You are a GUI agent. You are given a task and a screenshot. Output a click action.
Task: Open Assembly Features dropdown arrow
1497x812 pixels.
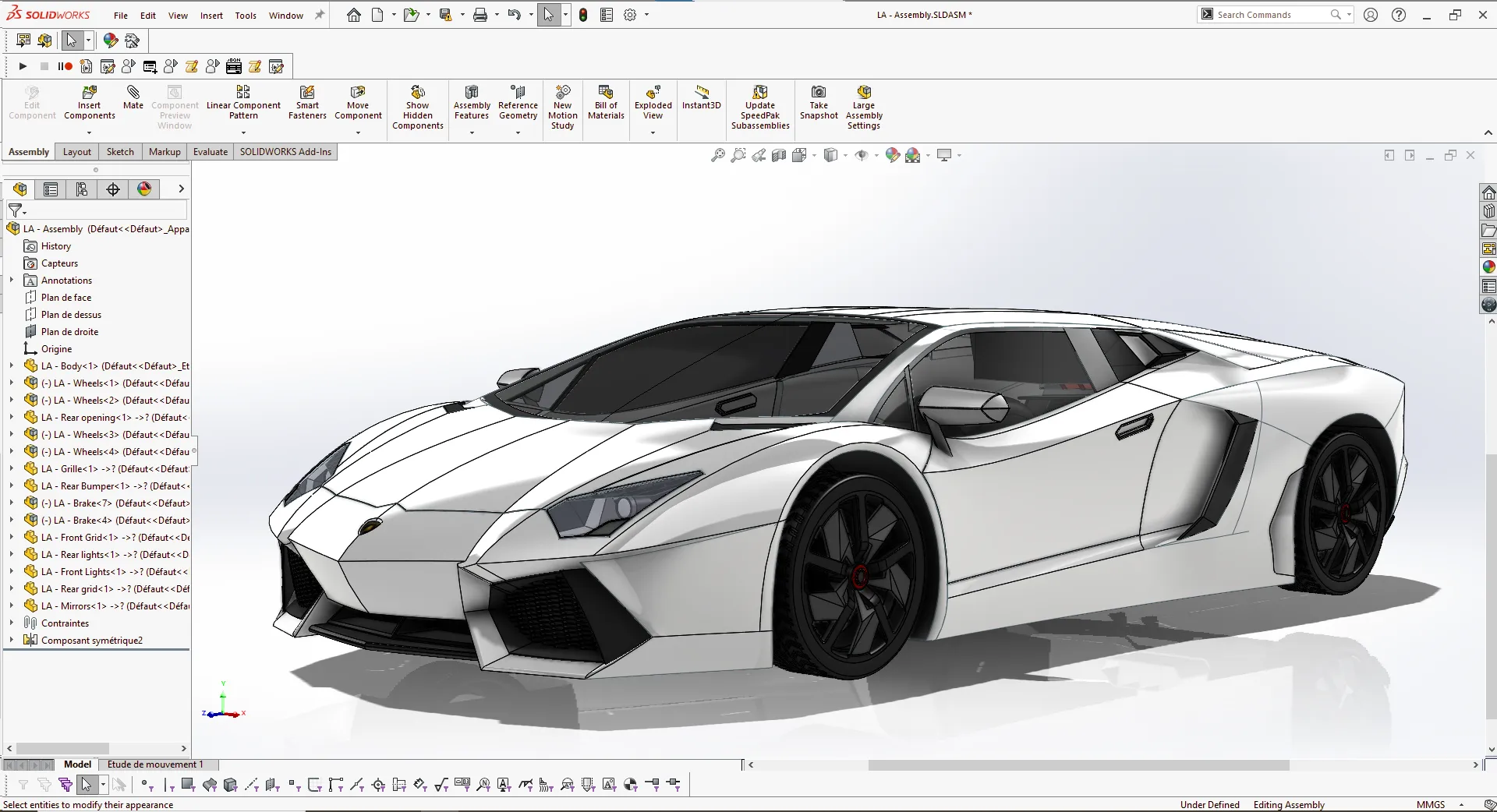(x=472, y=132)
